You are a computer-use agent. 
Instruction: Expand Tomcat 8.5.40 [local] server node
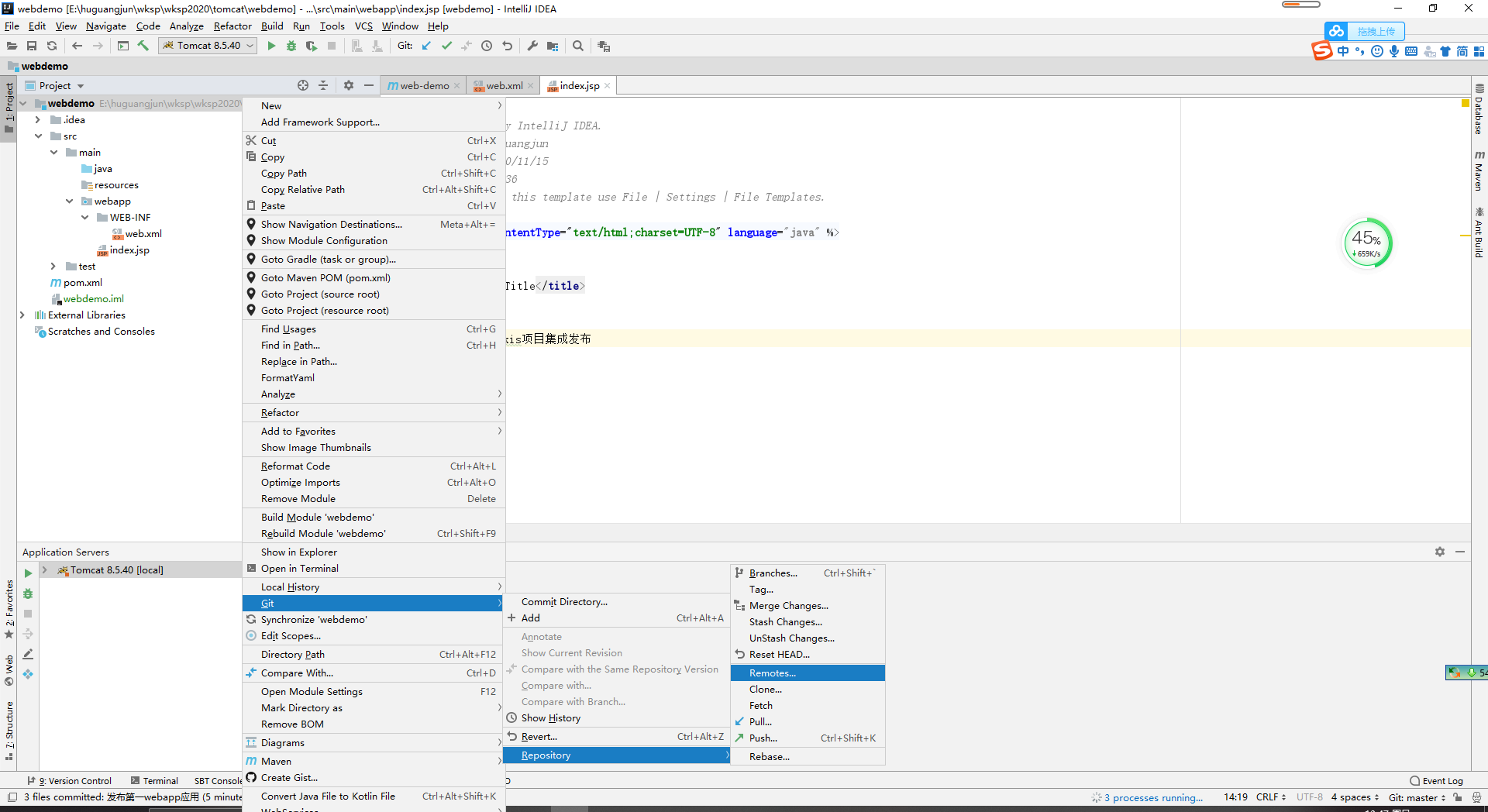tap(45, 569)
